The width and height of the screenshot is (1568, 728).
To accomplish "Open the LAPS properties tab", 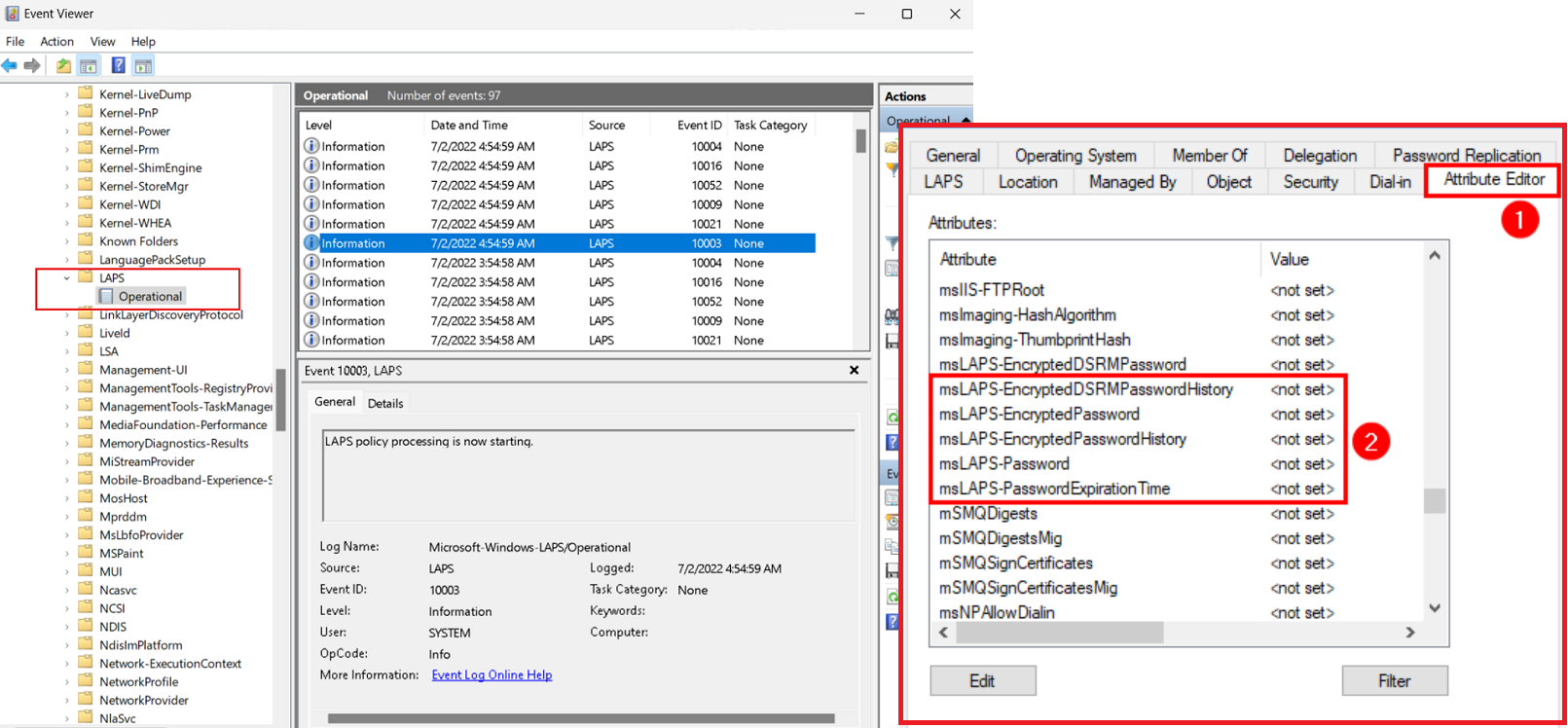I will tap(943, 182).
